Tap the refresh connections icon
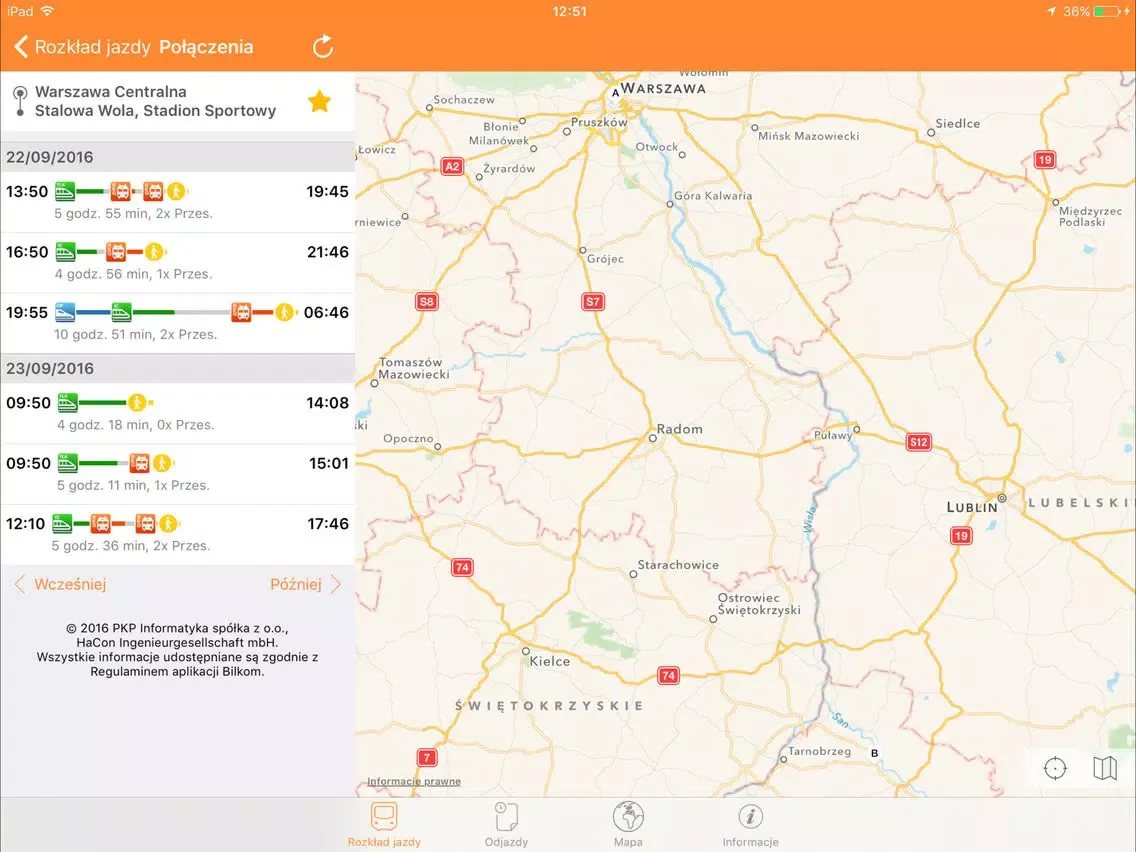 322,47
